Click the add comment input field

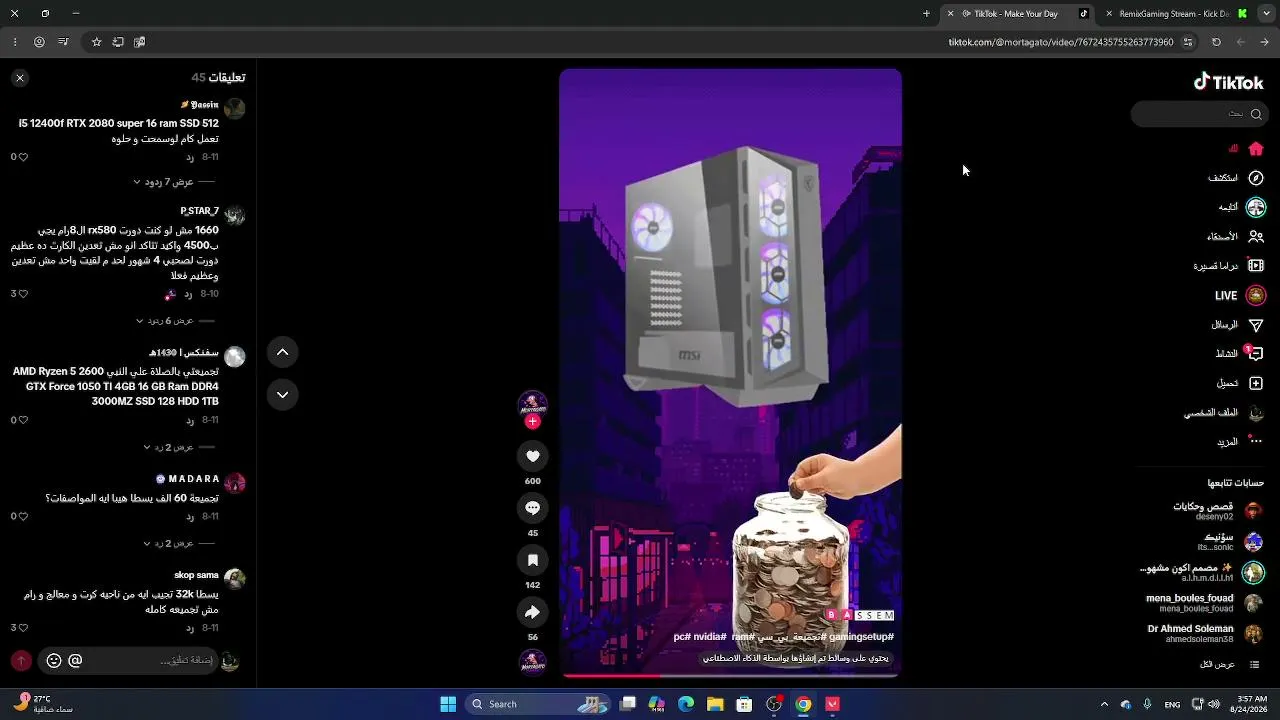click(128, 660)
